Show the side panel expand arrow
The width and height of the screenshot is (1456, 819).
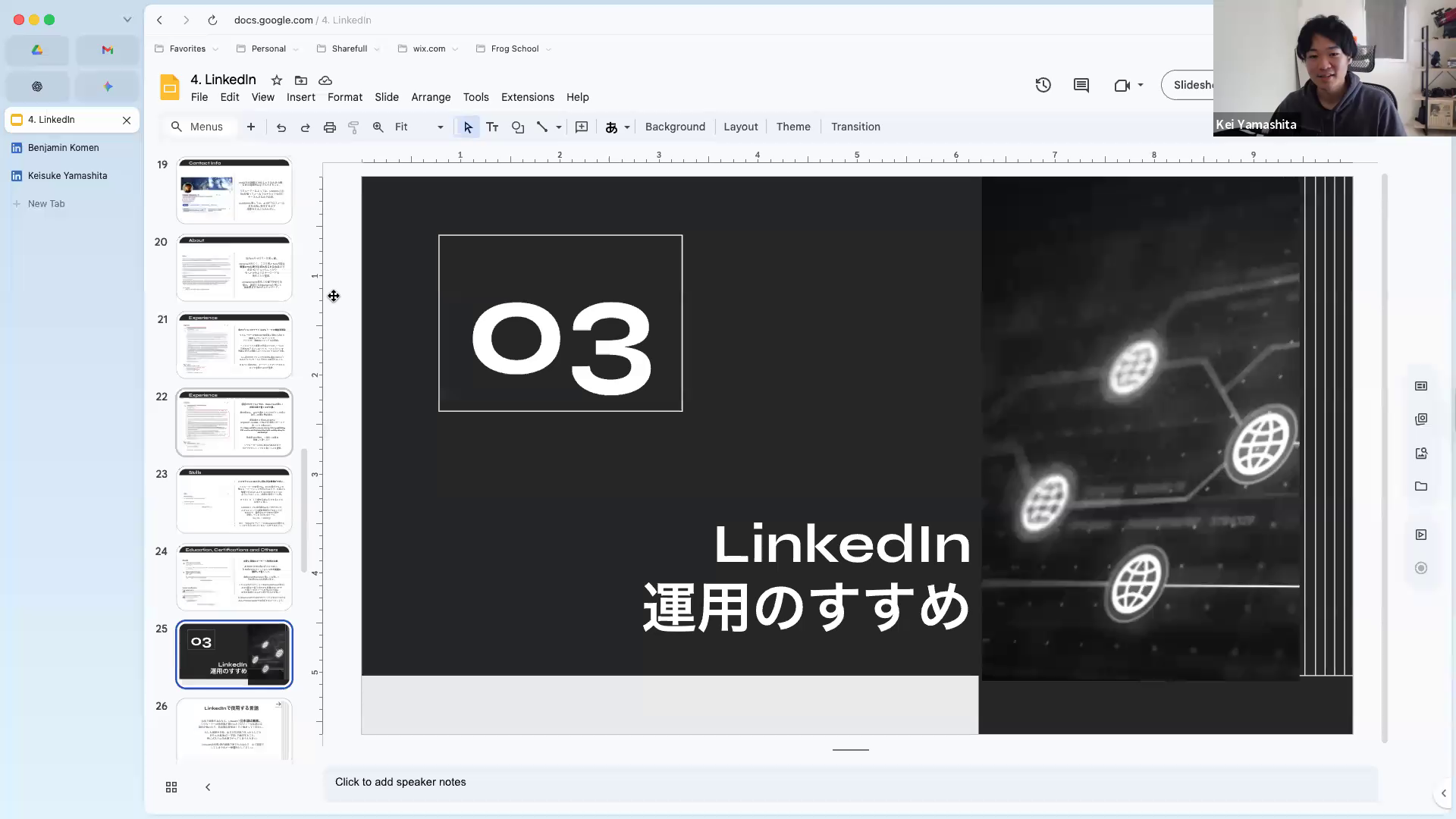[x=1443, y=793]
